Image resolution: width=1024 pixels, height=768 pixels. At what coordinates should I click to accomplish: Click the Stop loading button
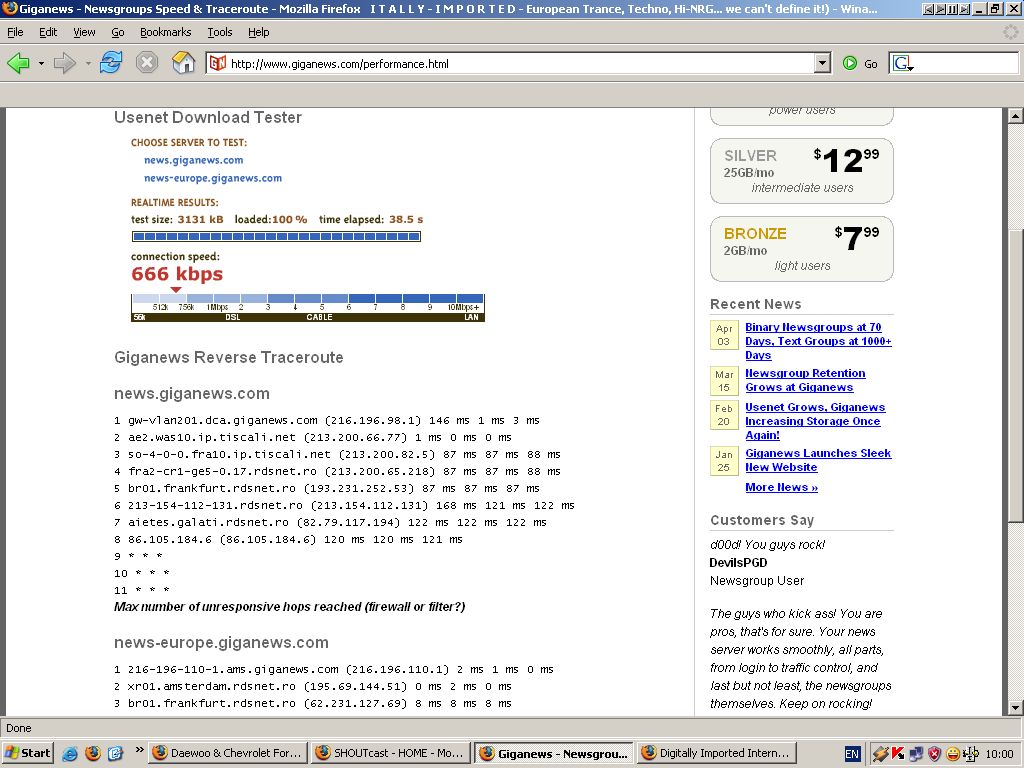pos(147,63)
